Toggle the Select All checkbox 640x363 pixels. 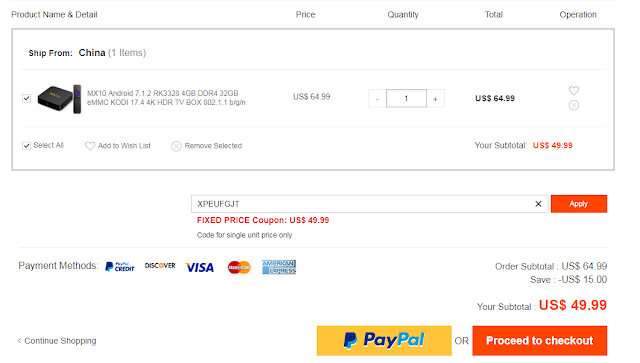27,146
